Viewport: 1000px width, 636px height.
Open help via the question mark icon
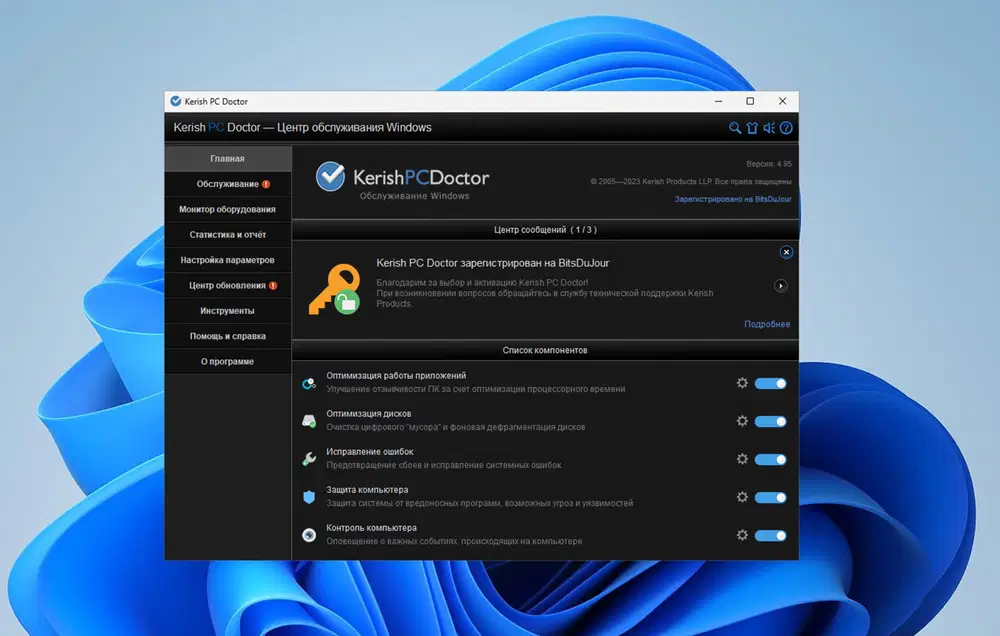pos(786,128)
